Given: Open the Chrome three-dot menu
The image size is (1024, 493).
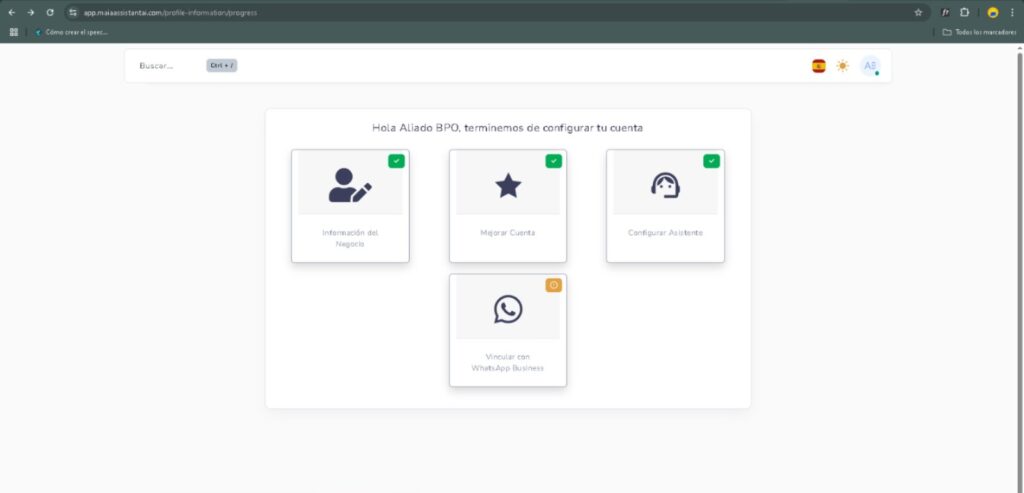Looking at the screenshot, I should coord(1012,12).
